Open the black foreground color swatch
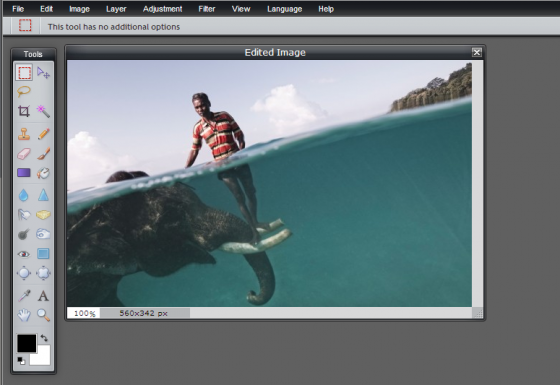560x385 pixels. (x=27, y=343)
